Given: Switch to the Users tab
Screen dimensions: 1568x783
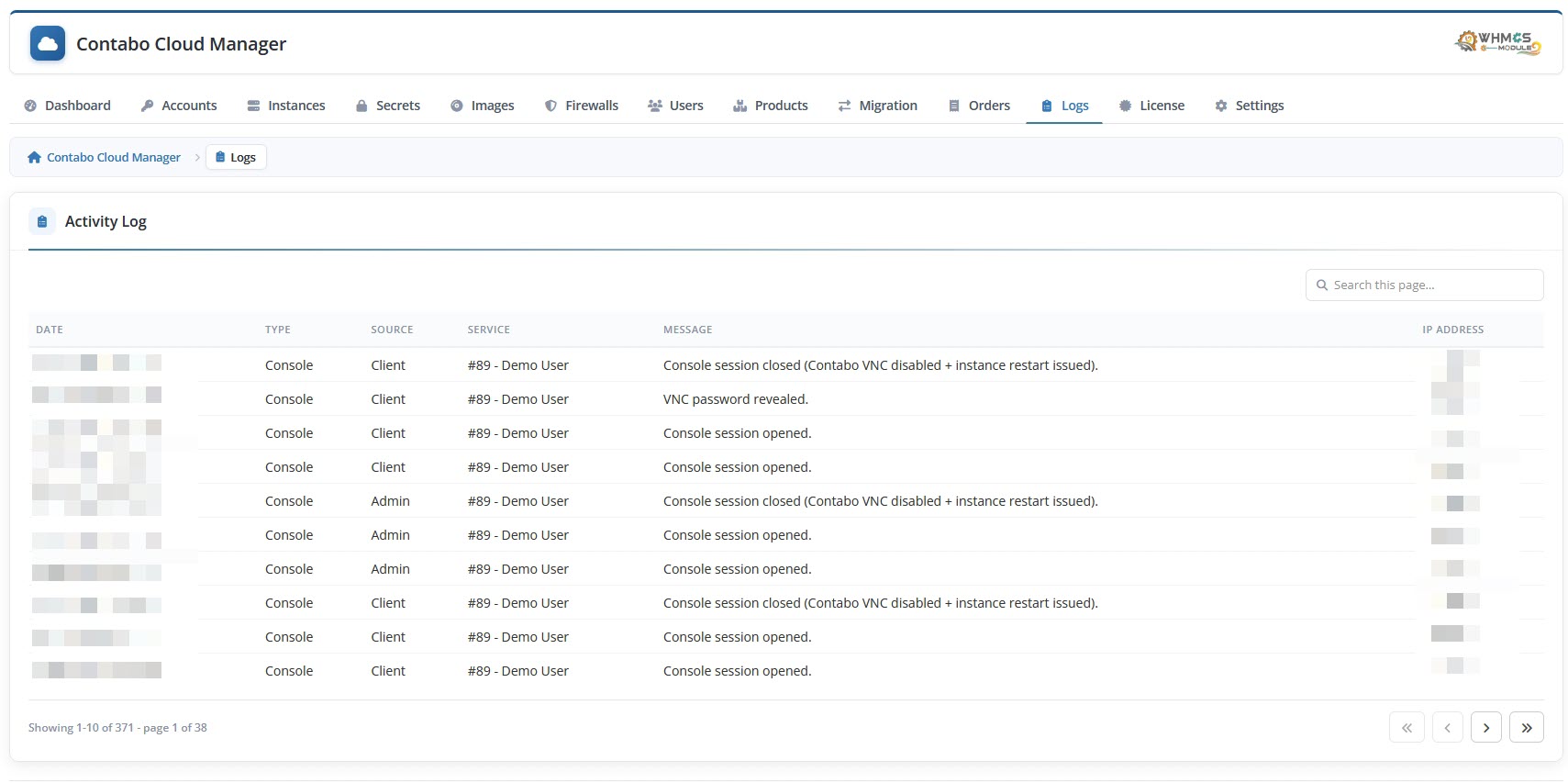Looking at the screenshot, I should coord(675,106).
